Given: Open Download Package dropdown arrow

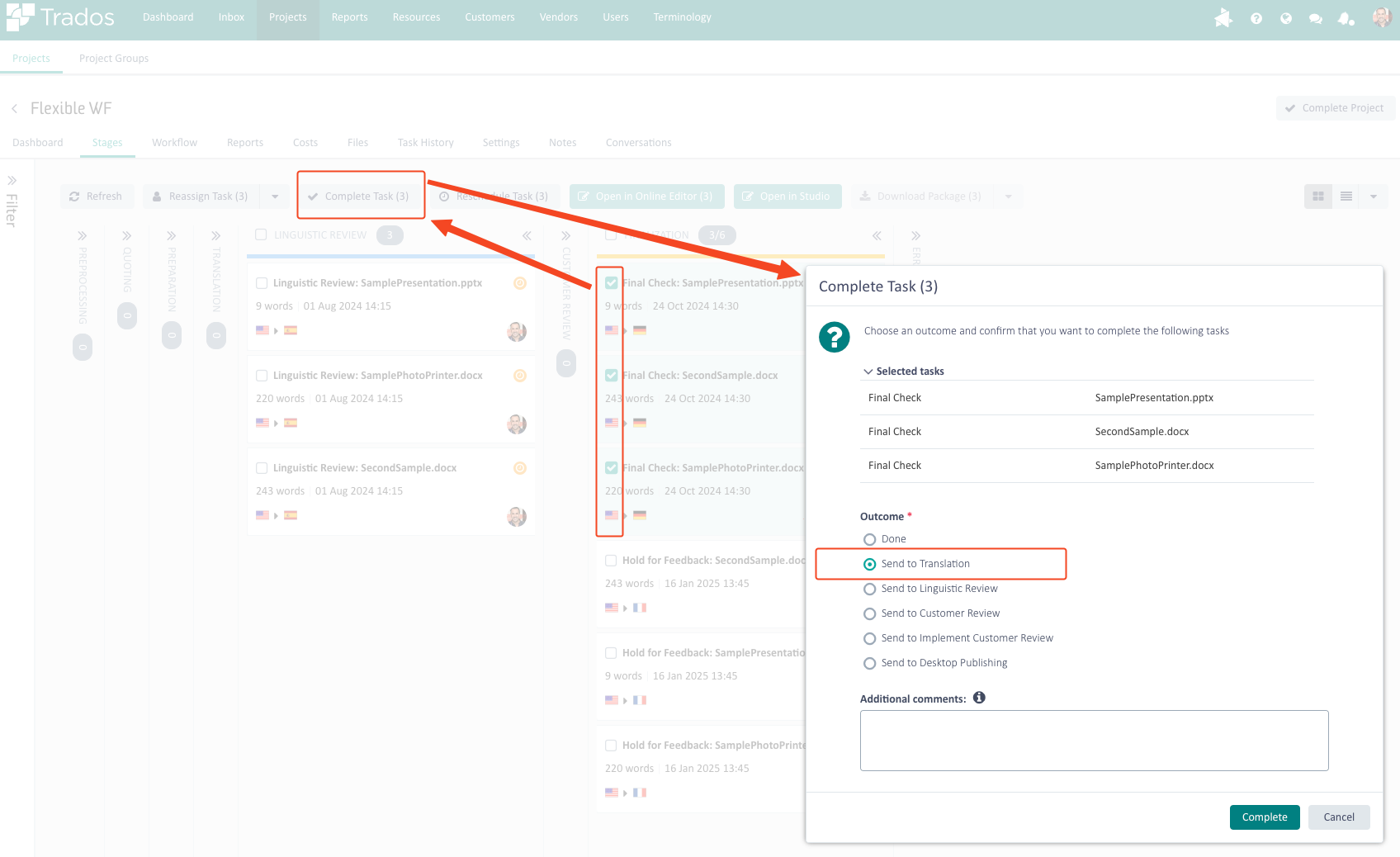Looking at the screenshot, I should 1008,196.
